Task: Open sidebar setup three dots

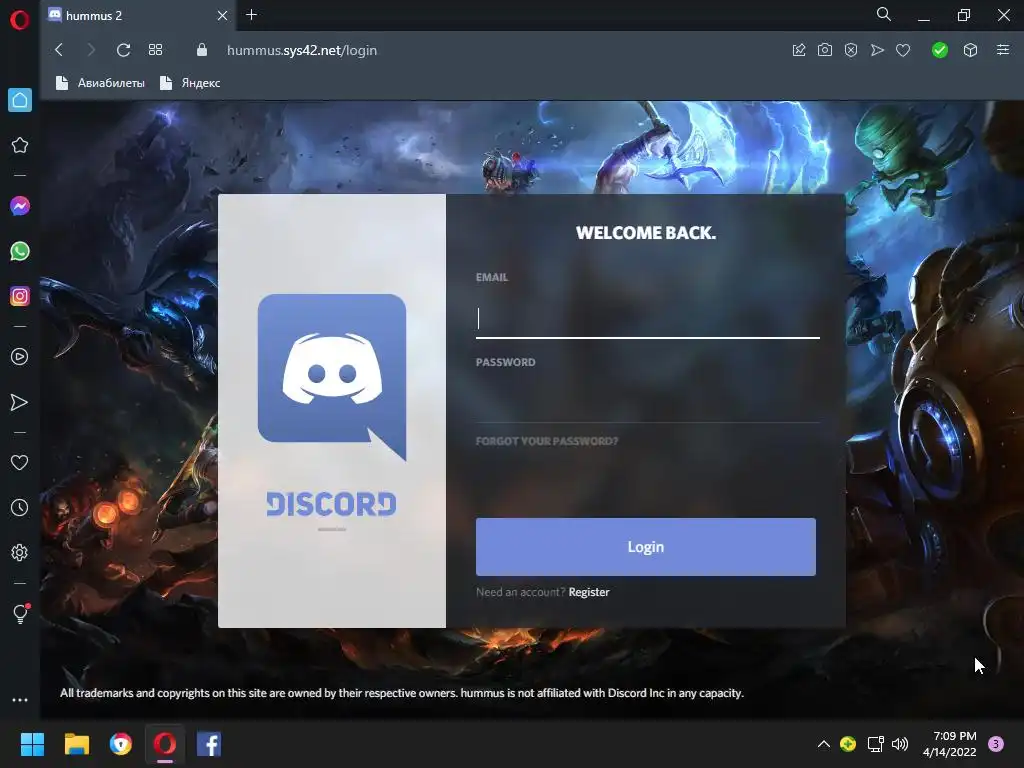Action: (20, 700)
